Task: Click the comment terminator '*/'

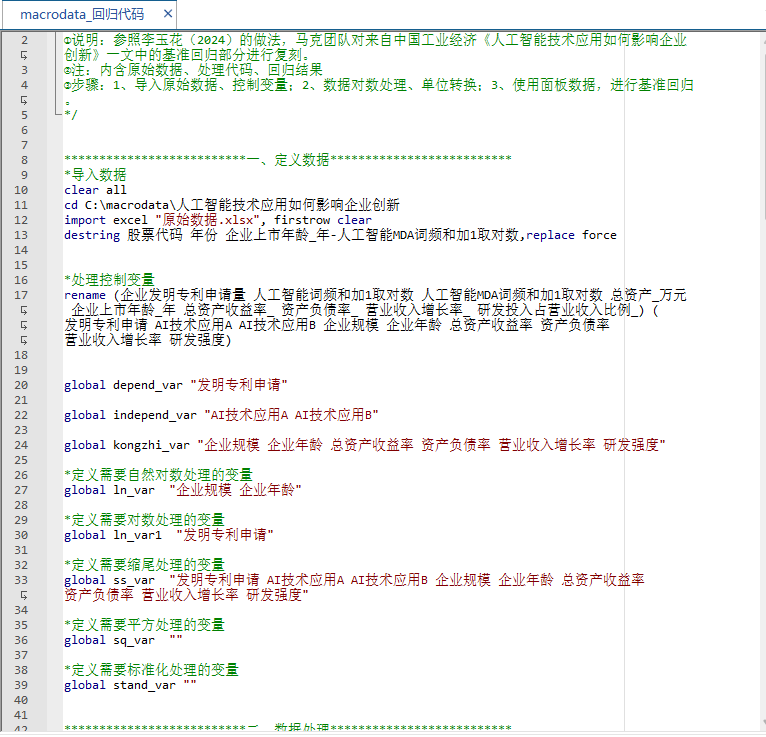Action: (x=71, y=115)
